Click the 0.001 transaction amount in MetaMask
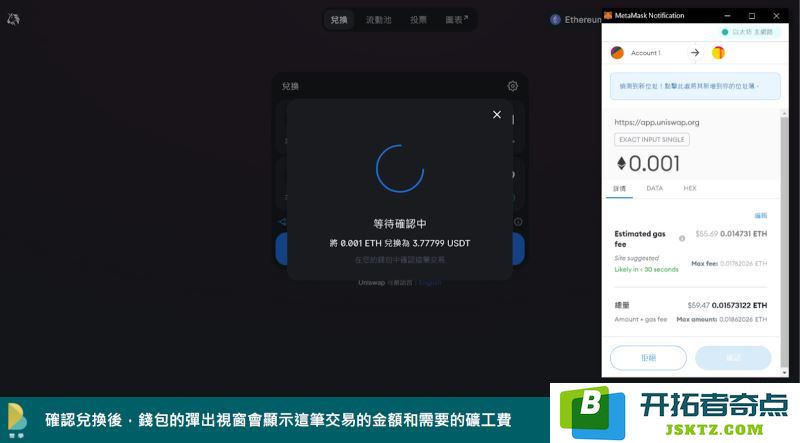 click(x=654, y=164)
